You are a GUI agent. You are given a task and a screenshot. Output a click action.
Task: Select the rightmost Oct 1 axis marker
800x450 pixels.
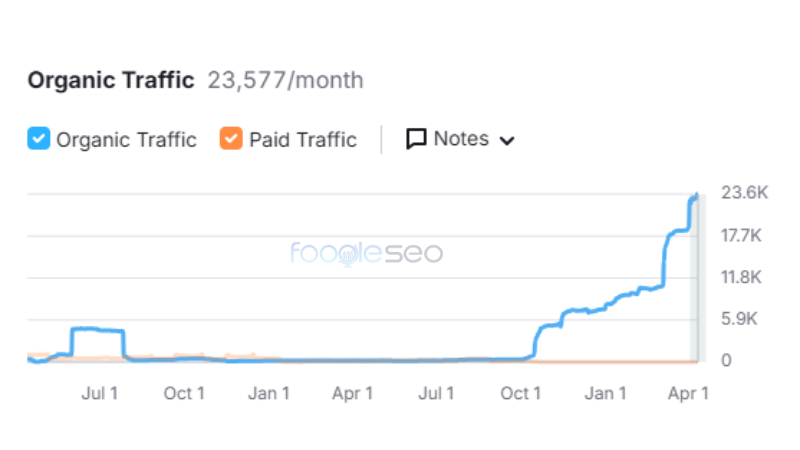[520, 393]
